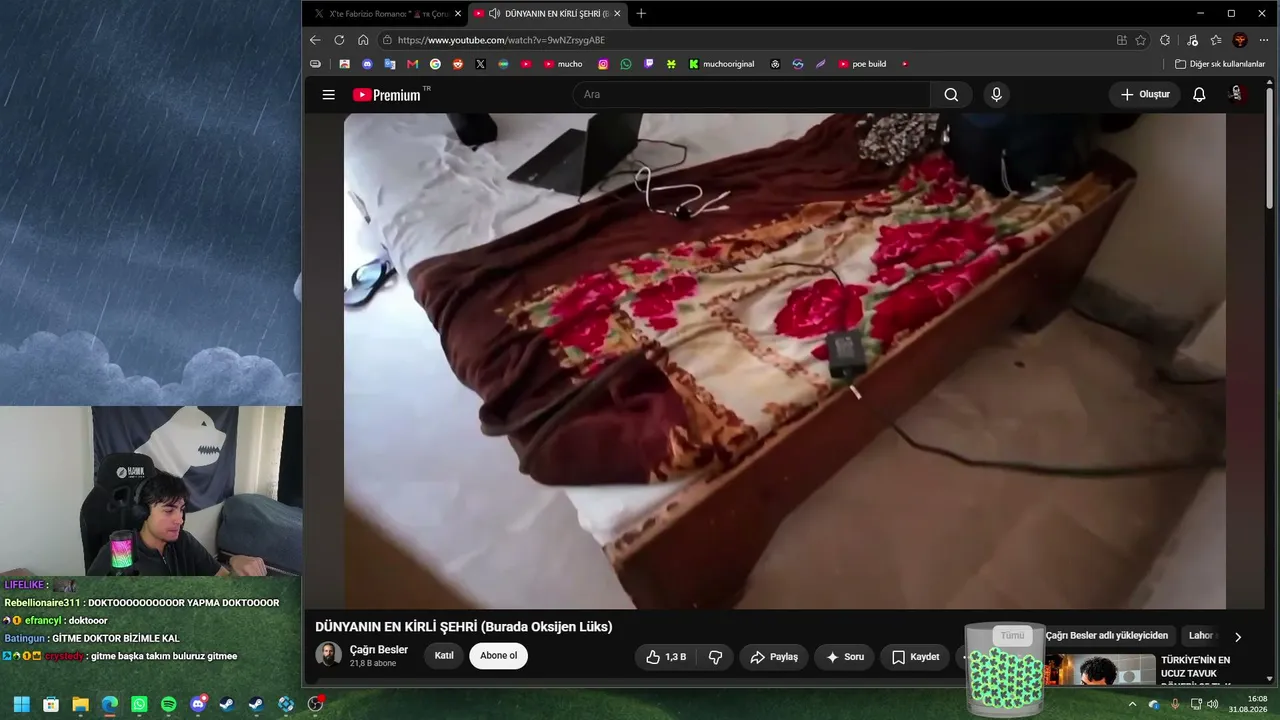Close the X'te Fabrizio Romano tab
The height and width of the screenshot is (720, 1280).
pos(458,14)
